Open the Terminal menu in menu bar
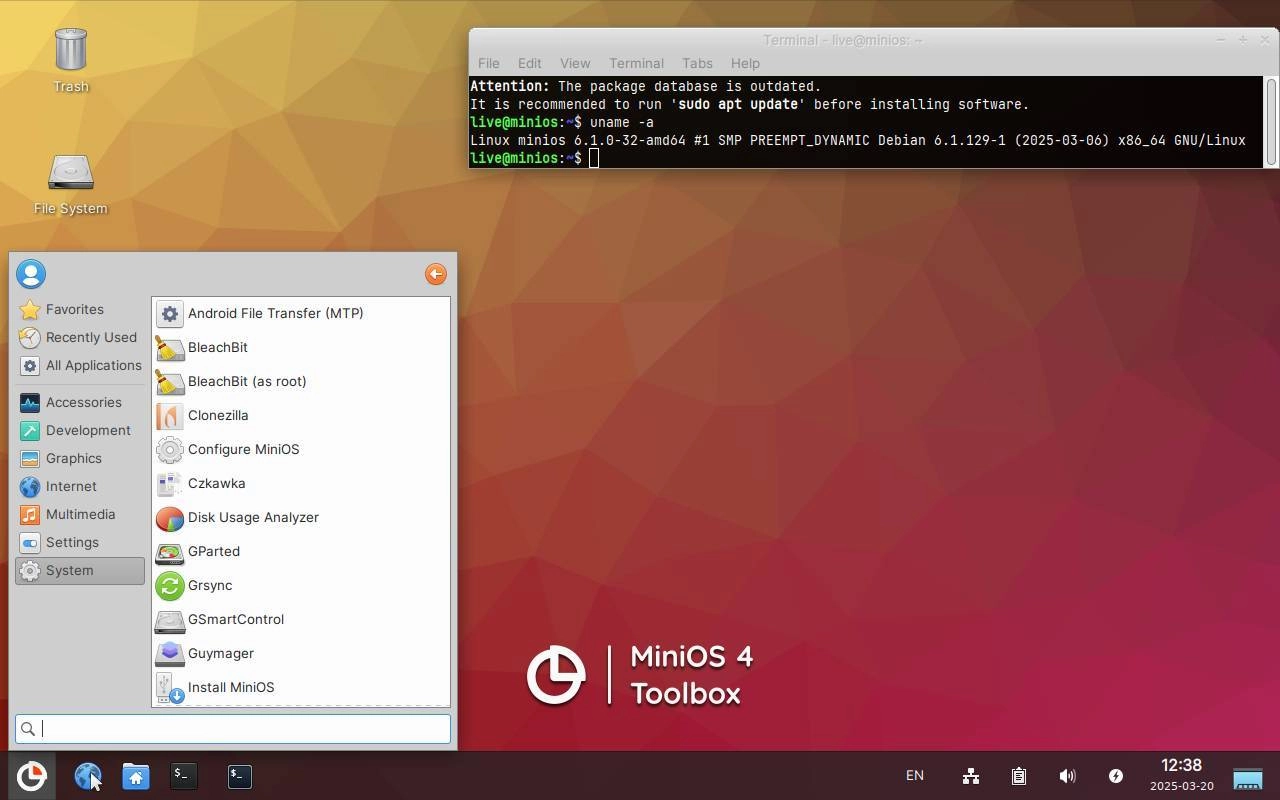This screenshot has height=800, width=1280. tap(636, 63)
